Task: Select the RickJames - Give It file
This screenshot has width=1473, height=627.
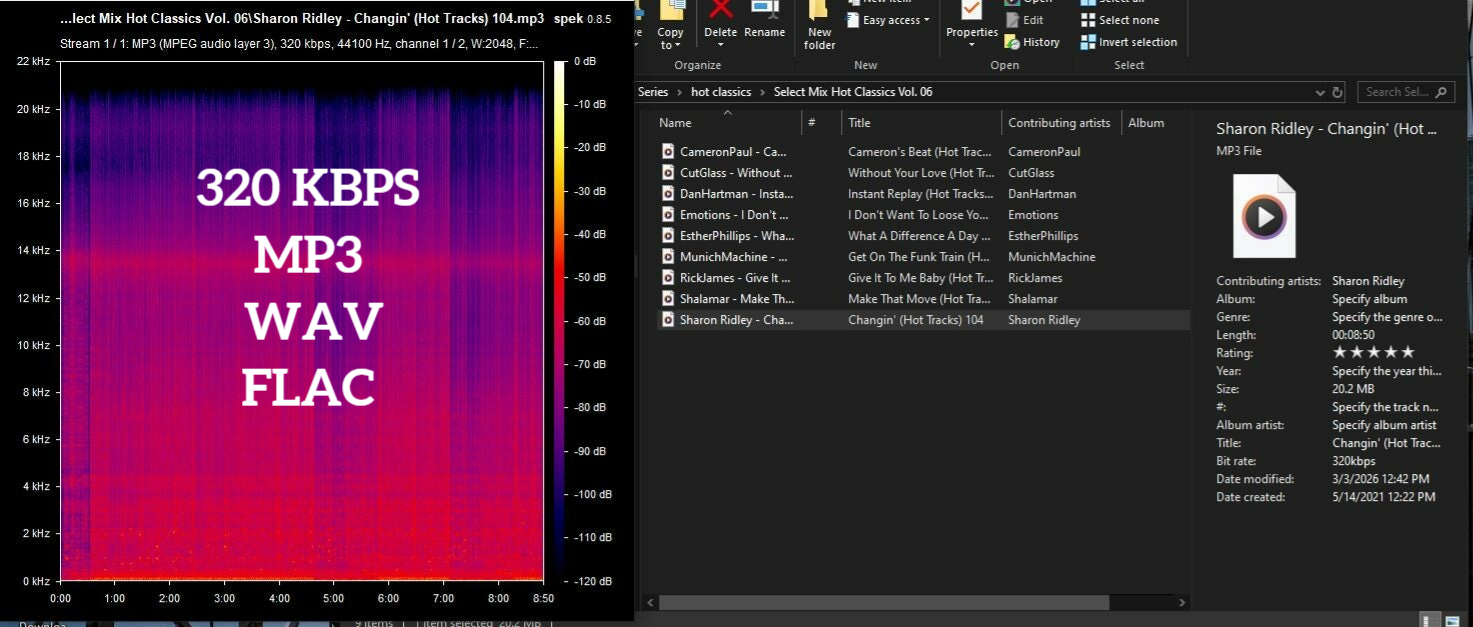Action: tap(734, 278)
